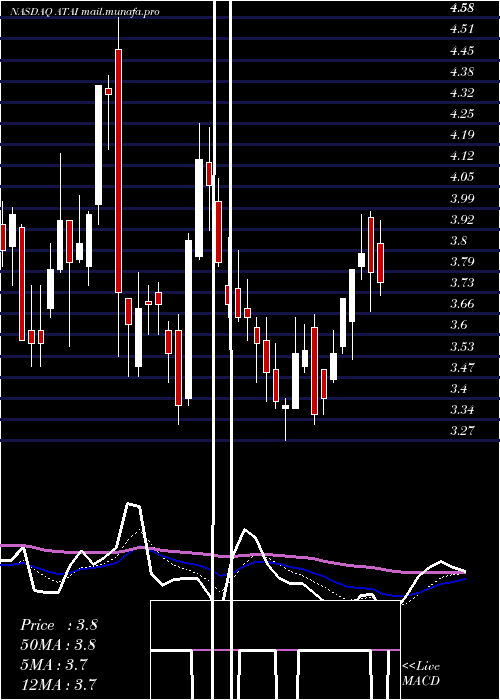The width and height of the screenshot is (500, 700).
Task: Click the 4.45 price axis label
Action: (462, 50)
